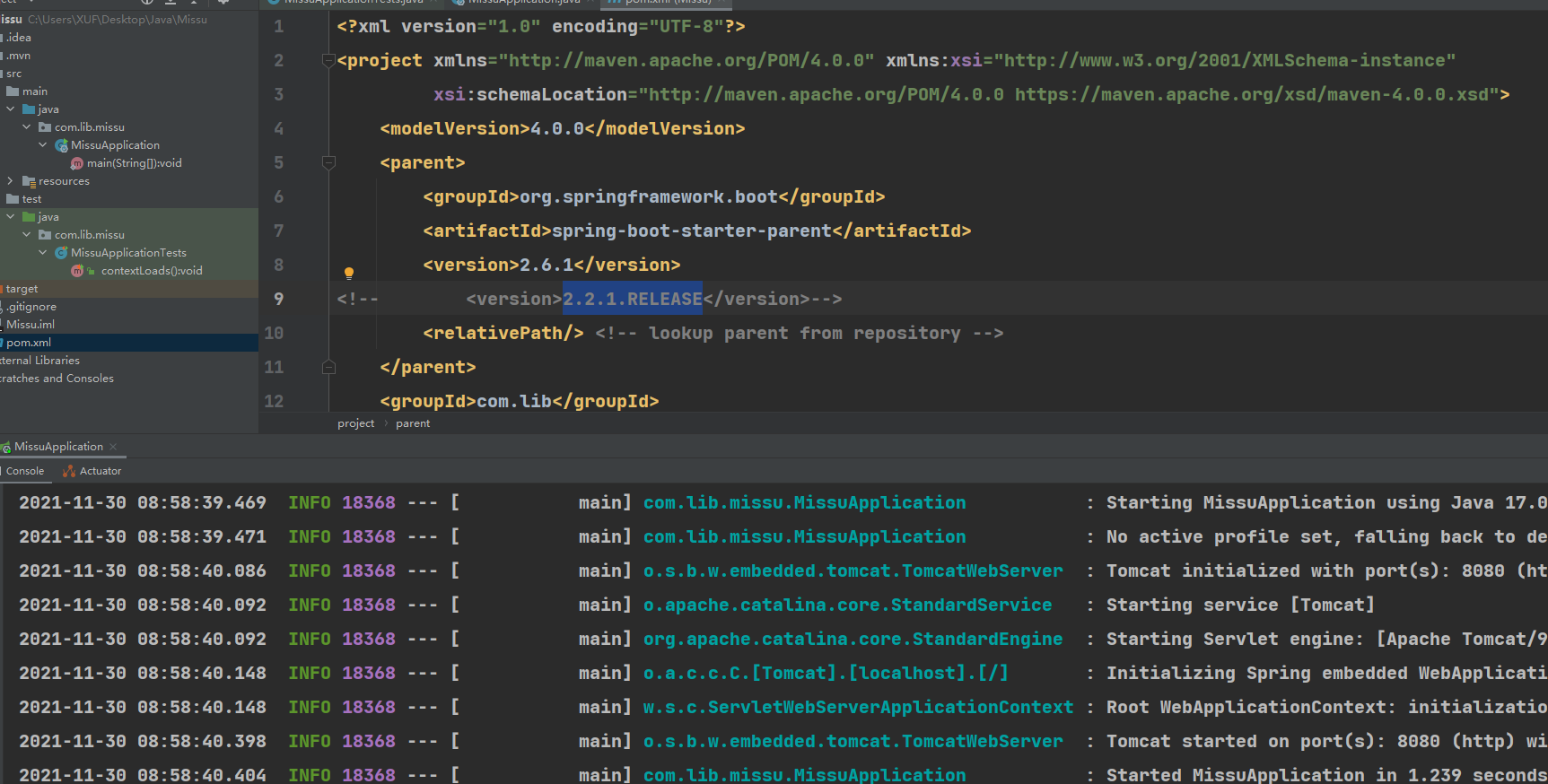
Task: Click the yellow lightbulb intention icon
Action: (x=349, y=273)
